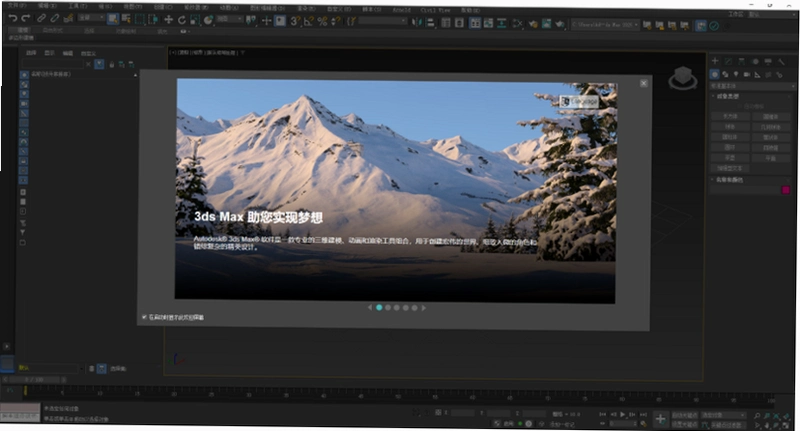Select the last welcome slide dot

tap(415, 308)
